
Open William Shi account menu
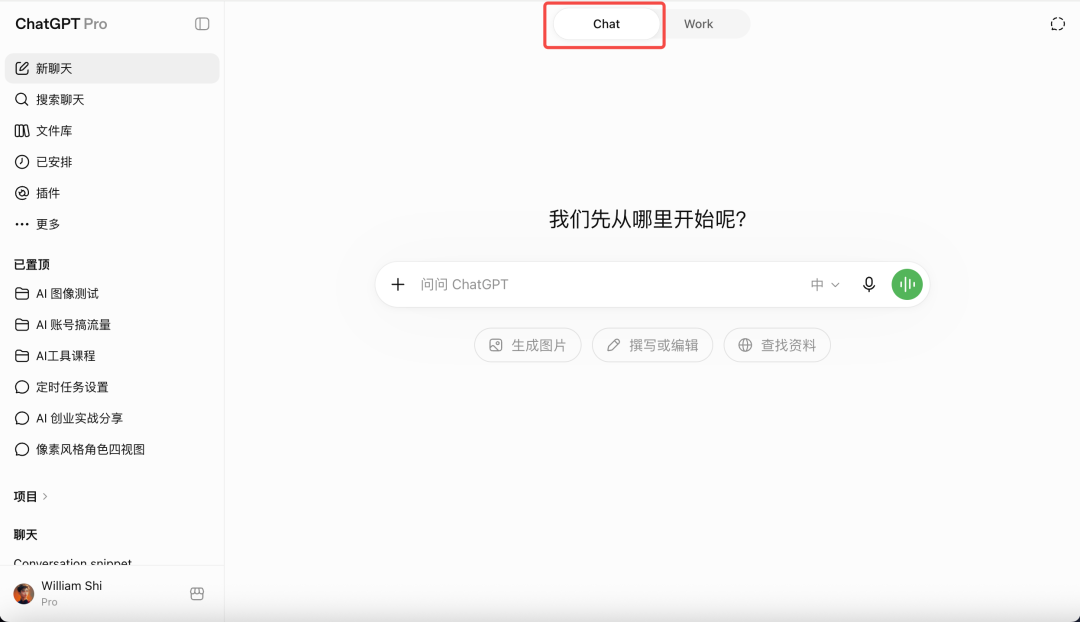[x=112, y=594]
